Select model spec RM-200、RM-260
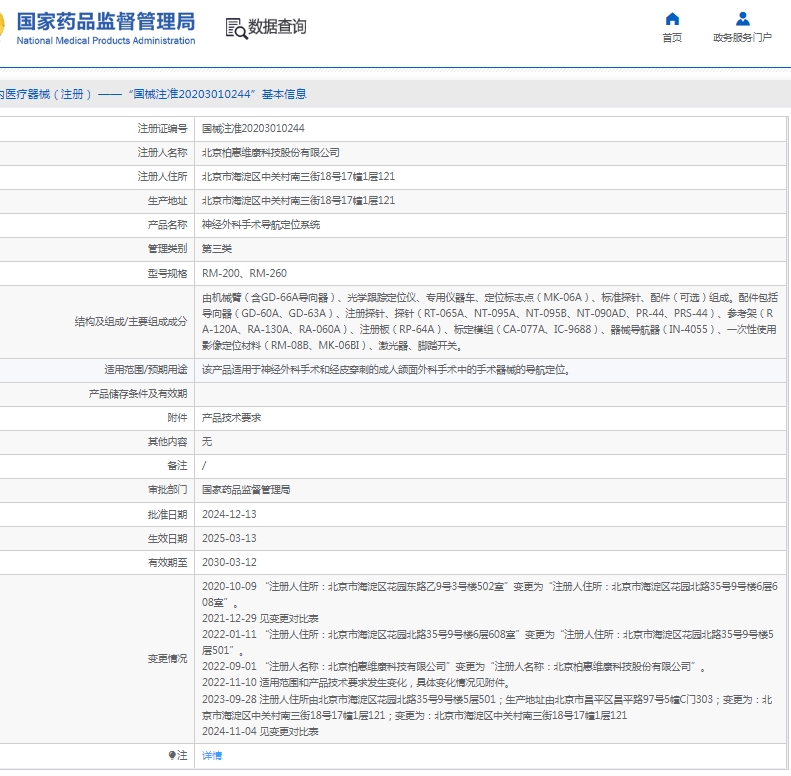791x776 pixels. 244,273
